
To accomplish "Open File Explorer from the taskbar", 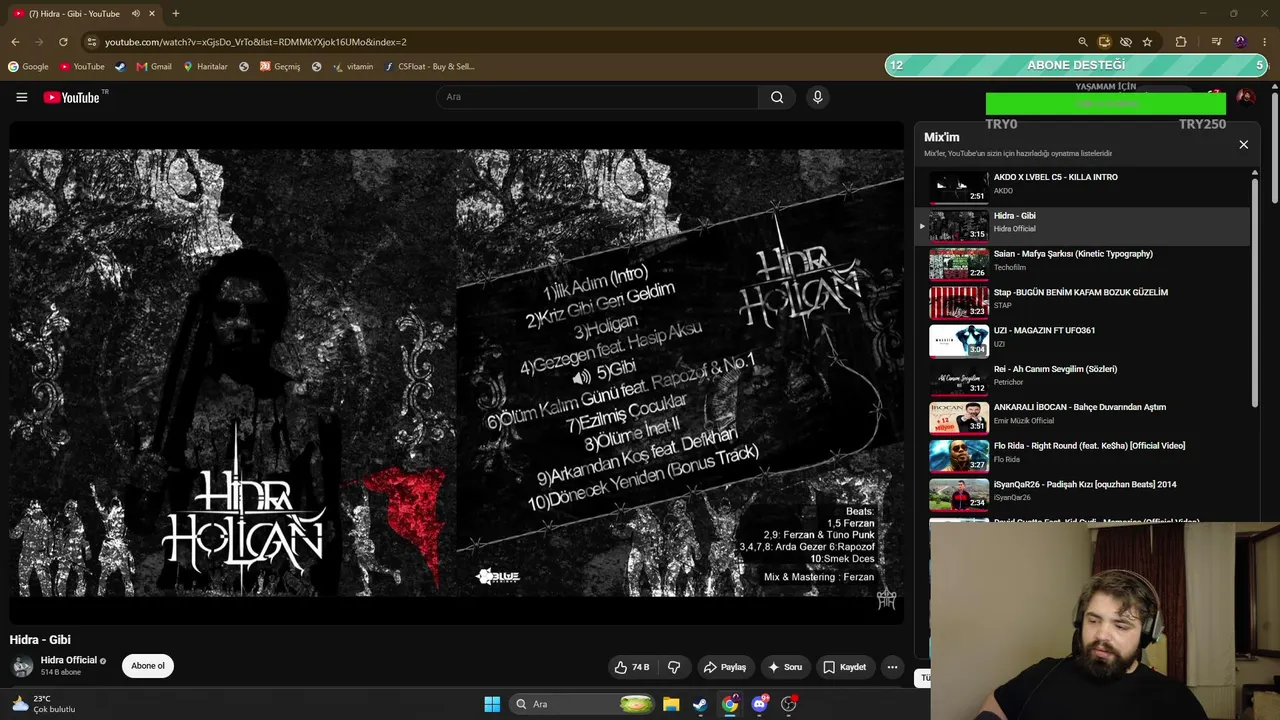I will pos(671,704).
